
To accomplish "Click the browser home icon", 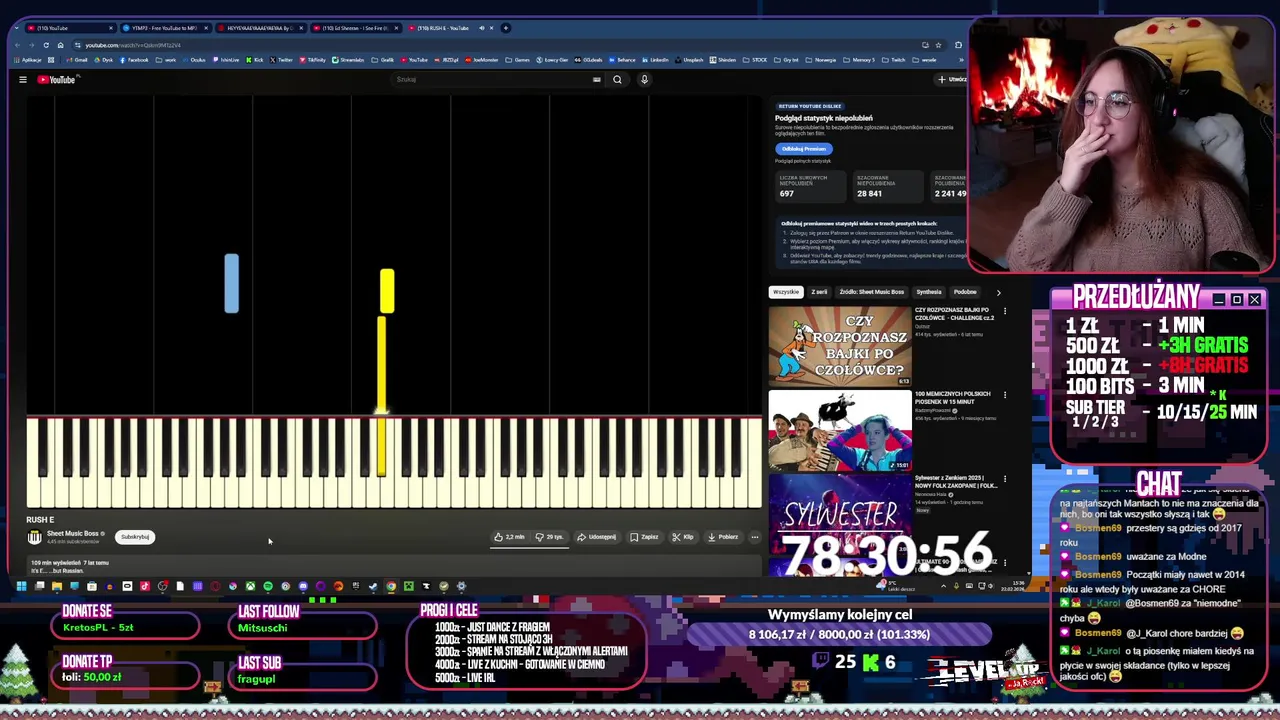I will coord(60,45).
